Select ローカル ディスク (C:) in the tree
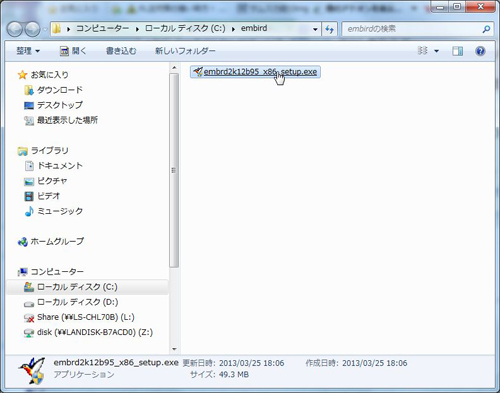 click(x=77, y=287)
